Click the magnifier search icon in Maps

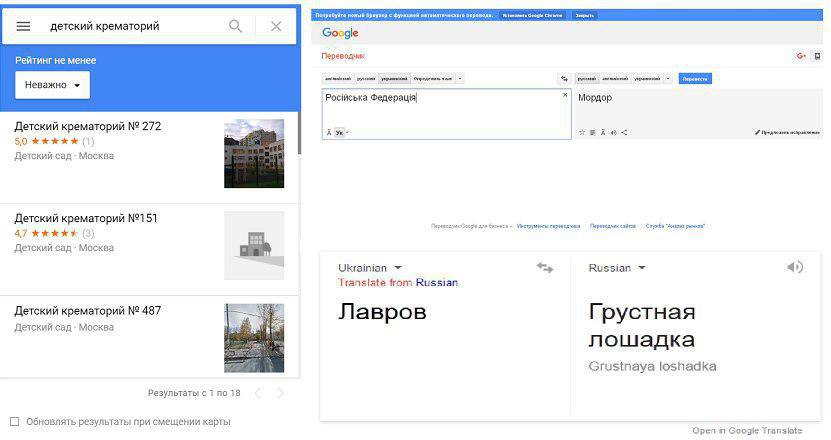click(235, 26)
